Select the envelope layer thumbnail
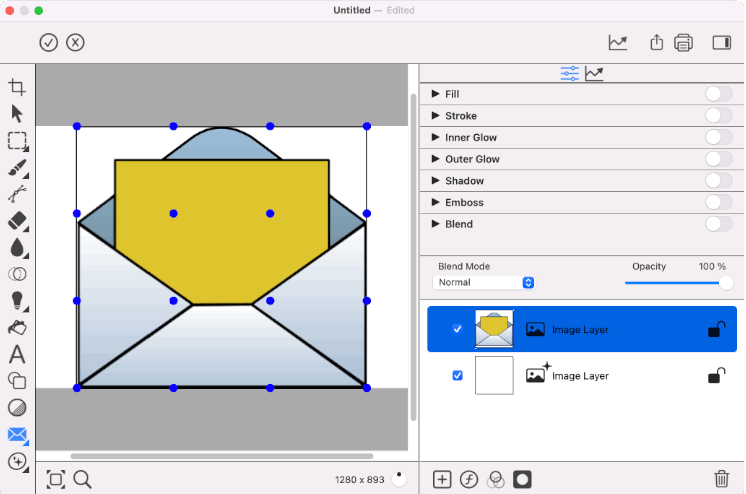This screenshot has width=746, height=494. 494,329
